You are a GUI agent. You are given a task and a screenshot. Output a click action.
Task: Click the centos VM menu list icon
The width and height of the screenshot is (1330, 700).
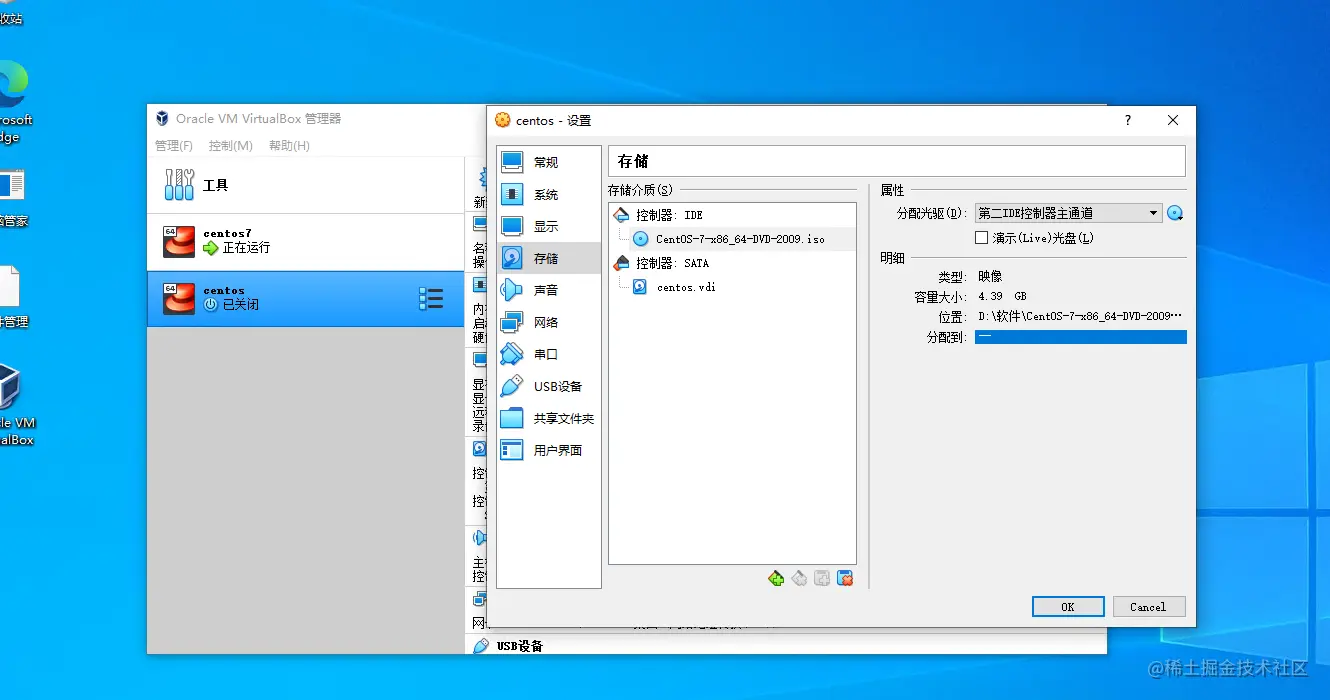pyautogui.click(x=431, y=298)
